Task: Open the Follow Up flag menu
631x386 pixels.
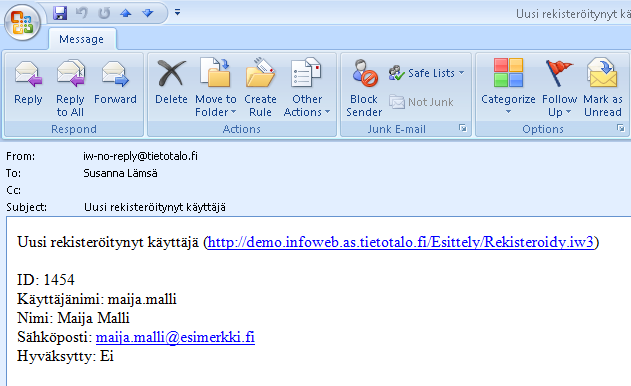Action: (x=559, y=88)
